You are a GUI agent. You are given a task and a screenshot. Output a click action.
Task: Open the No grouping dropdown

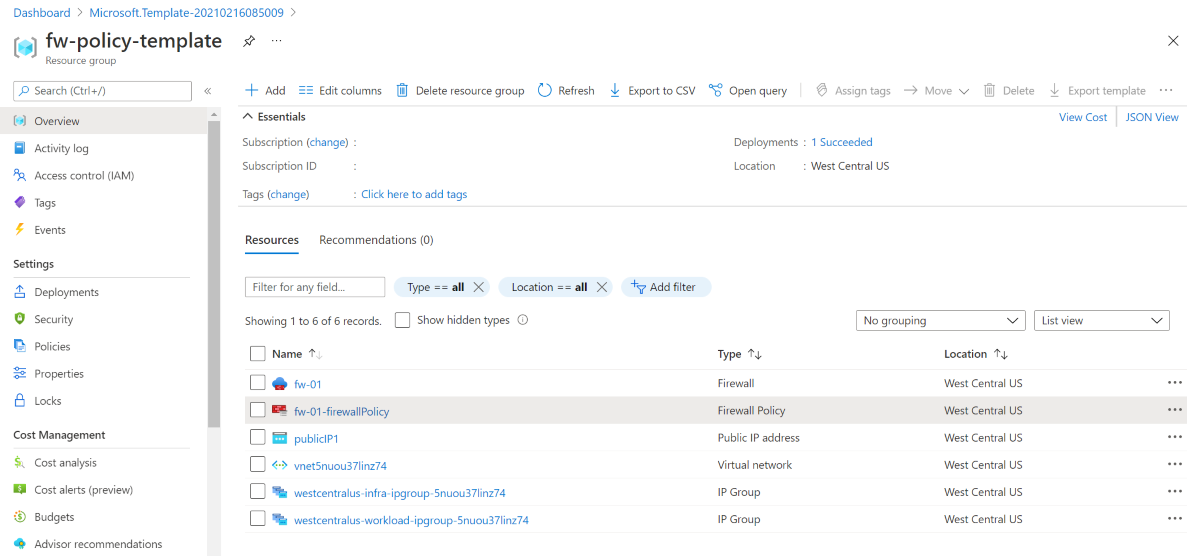941,321
